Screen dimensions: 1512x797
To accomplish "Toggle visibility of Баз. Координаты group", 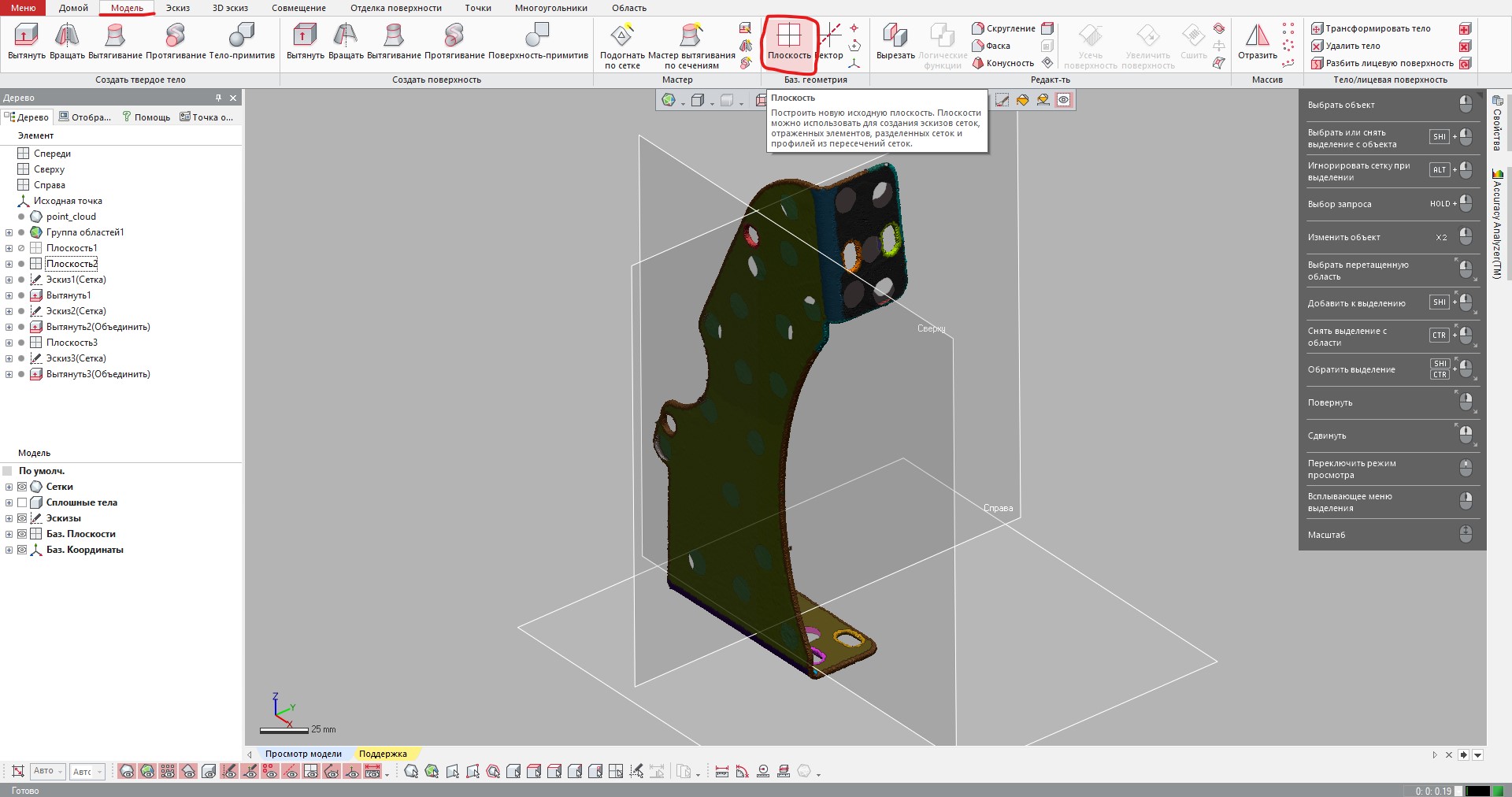I will tap(22, 550).
